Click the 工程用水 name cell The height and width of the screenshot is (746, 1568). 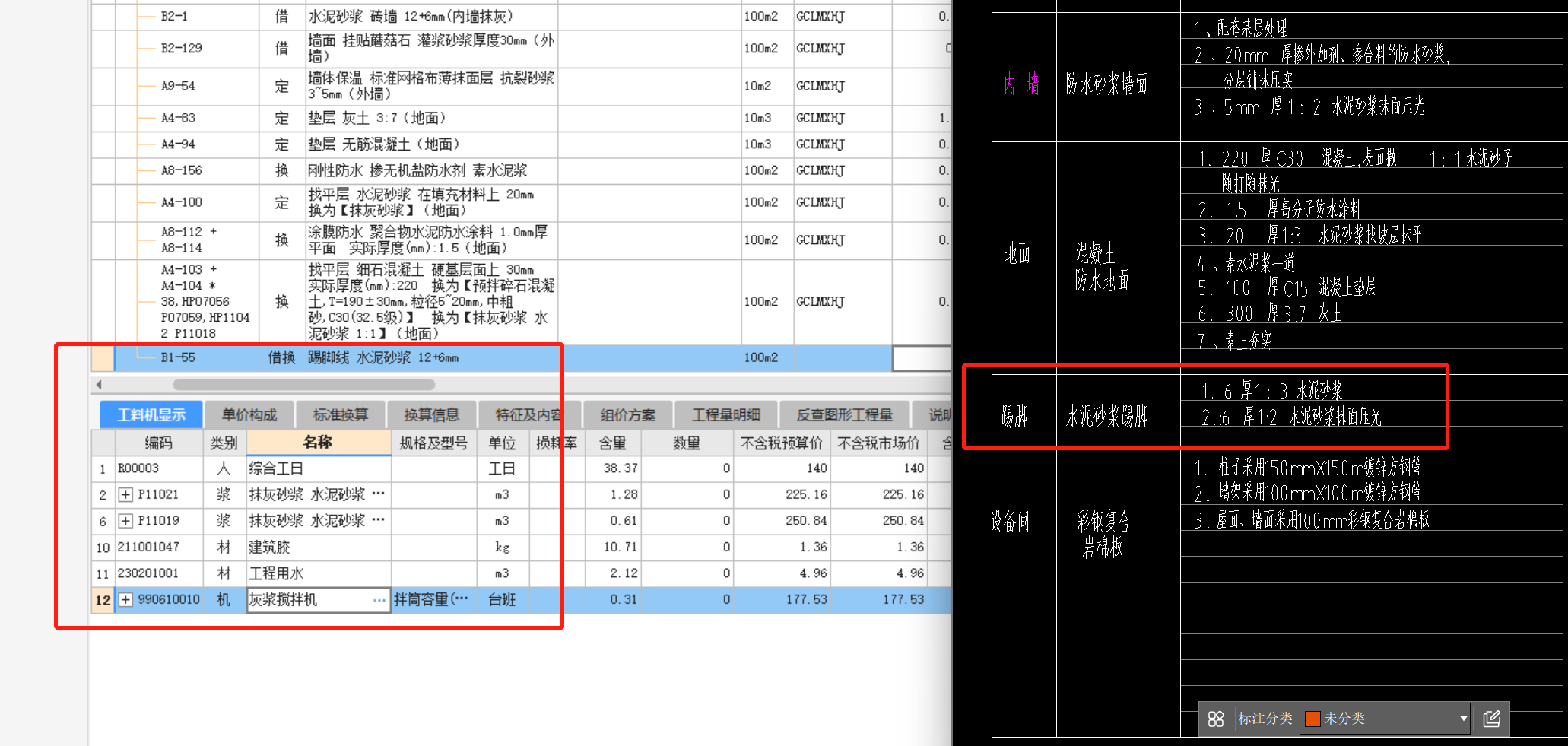[318, 574]
